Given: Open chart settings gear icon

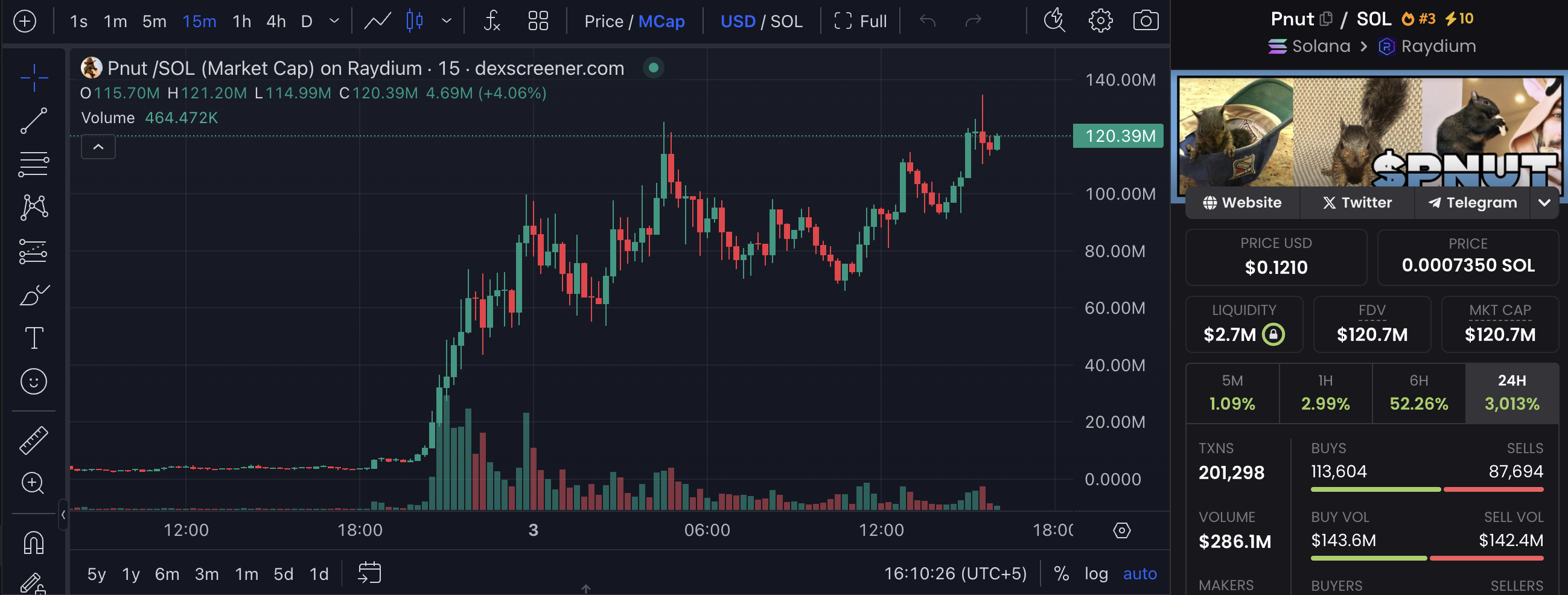Looking at the screenshot, I should point(1100,21).
